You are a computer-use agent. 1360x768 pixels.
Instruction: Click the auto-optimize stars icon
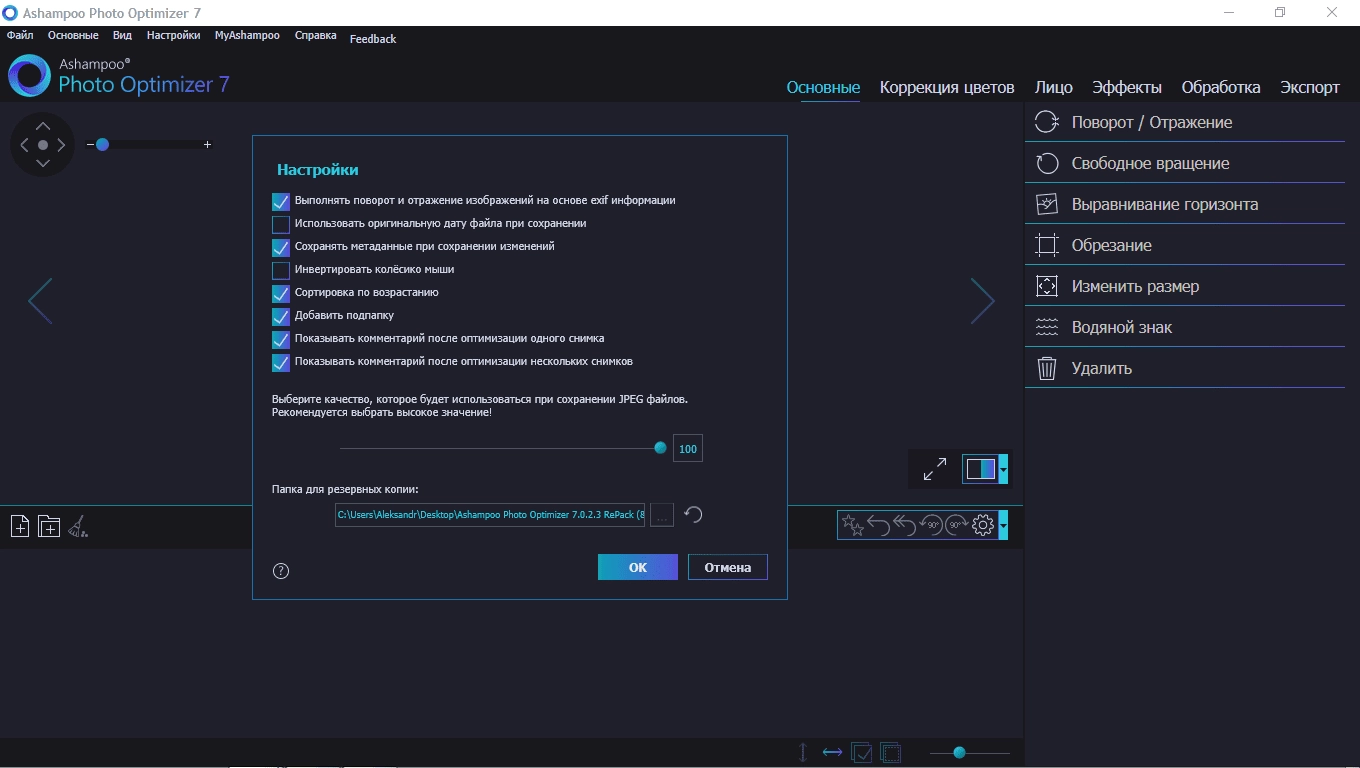pyautogui.click(x=853, y=525)
